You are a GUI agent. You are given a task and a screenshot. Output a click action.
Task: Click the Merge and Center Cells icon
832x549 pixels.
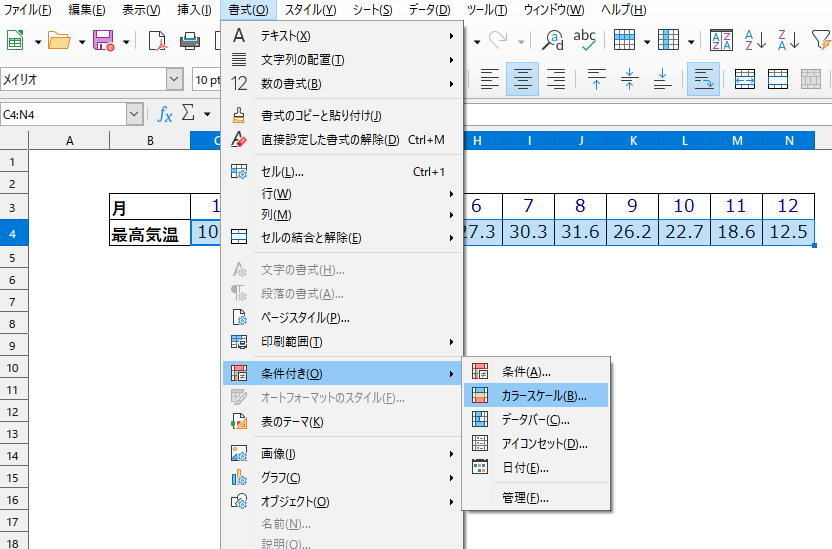pyautogui.click(x=744, y=79)
